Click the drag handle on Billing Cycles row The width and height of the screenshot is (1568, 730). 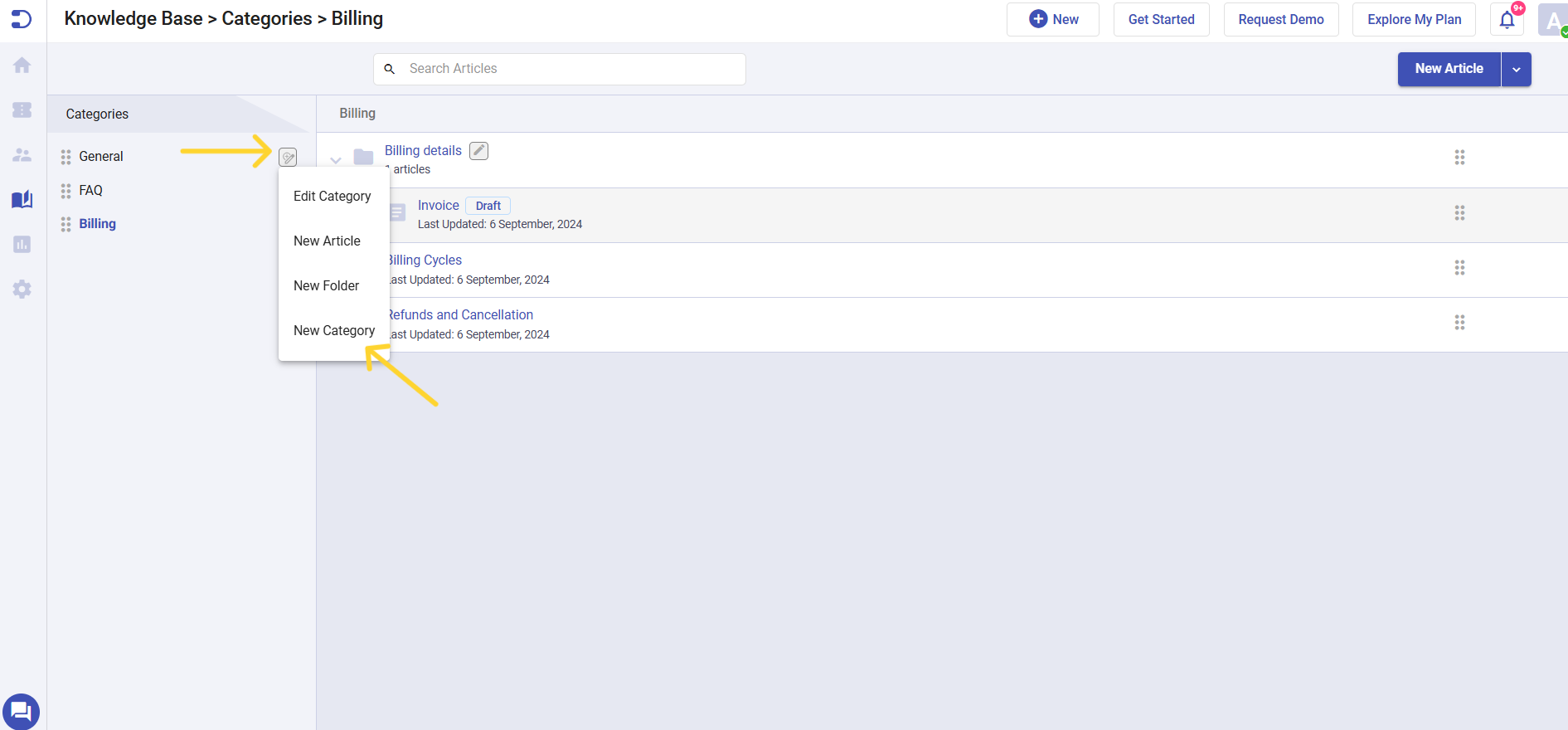(x=1459, y=268)
